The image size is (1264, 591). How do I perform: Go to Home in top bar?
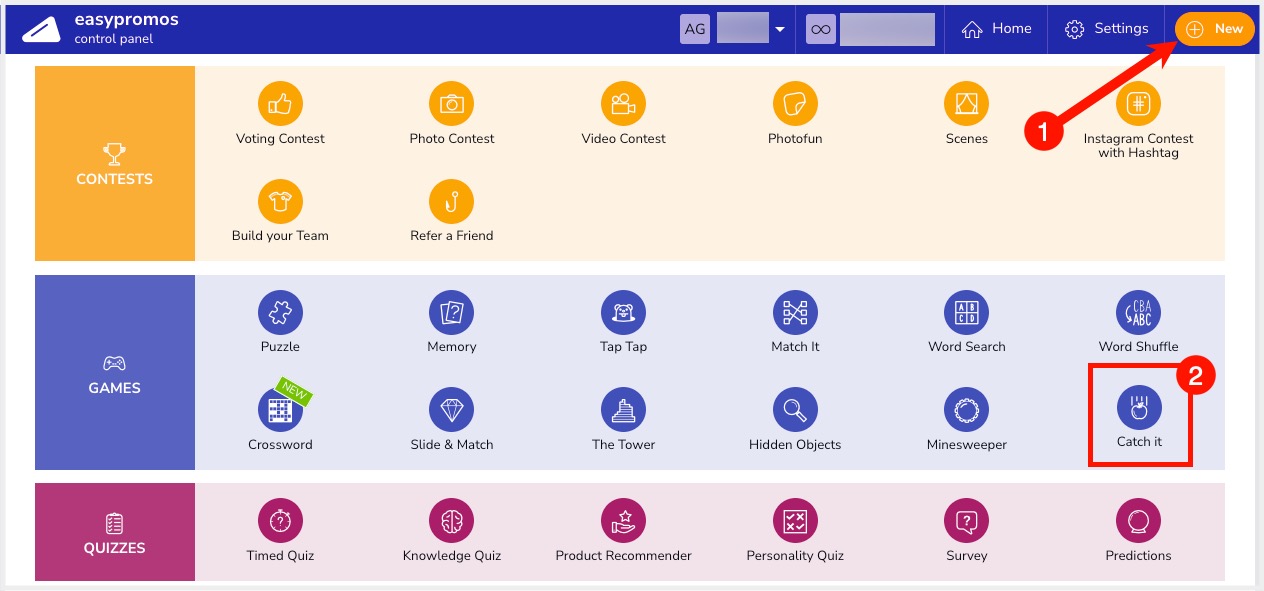pyautogui.click(x=996, y=29)
